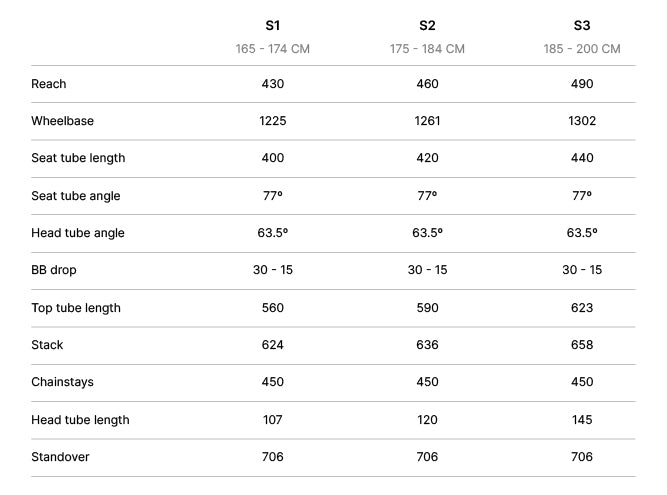Click the Head tube length label
The width and height of the screenshot is (667, 495).
pos(80,420)
